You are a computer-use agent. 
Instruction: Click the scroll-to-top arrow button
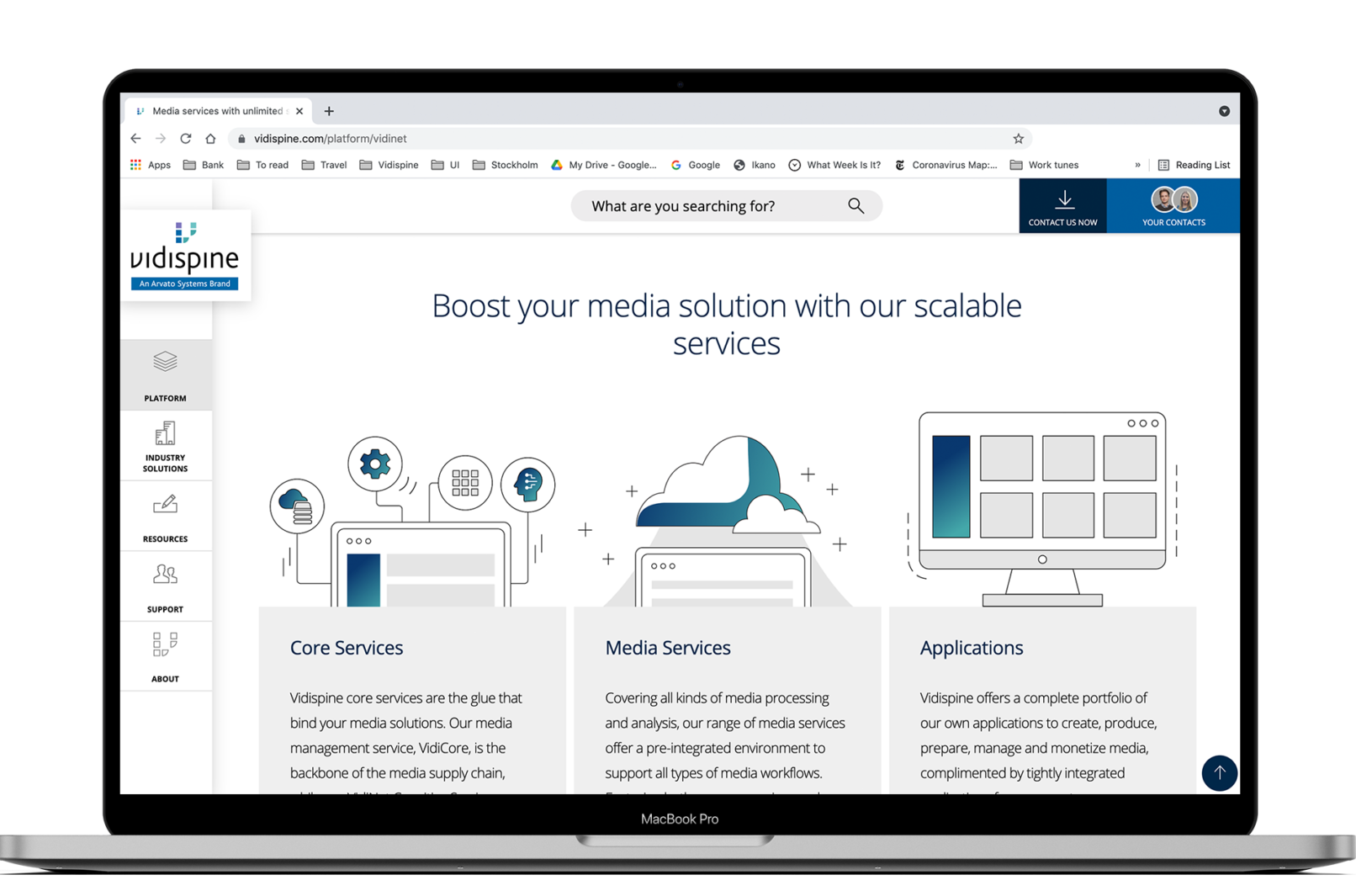pos(1219,772)
